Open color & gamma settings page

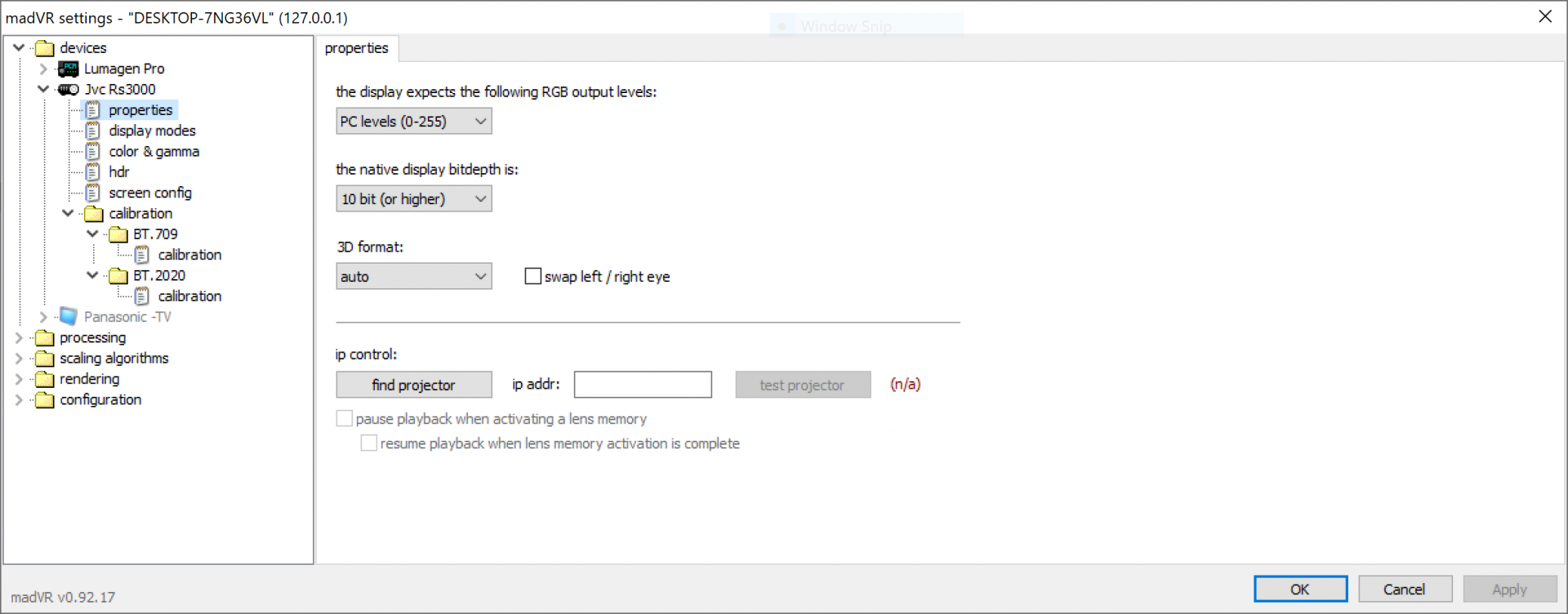pos(154,151)
